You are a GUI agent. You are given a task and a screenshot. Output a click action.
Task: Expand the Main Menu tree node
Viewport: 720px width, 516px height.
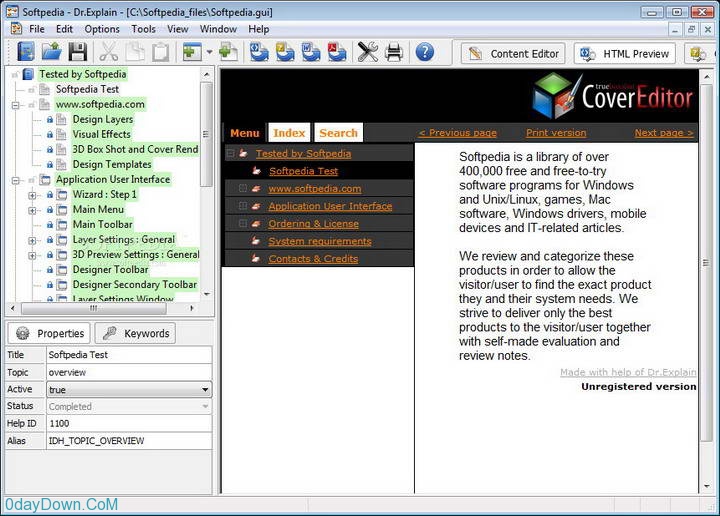point(32,210)
